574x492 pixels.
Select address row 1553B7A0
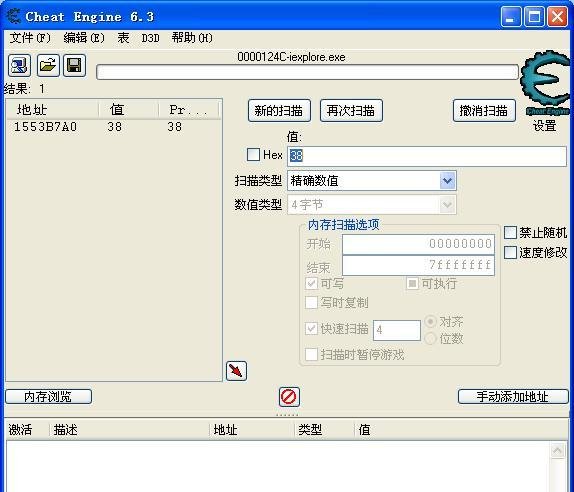pyautogui.click(x=113, y=127)
